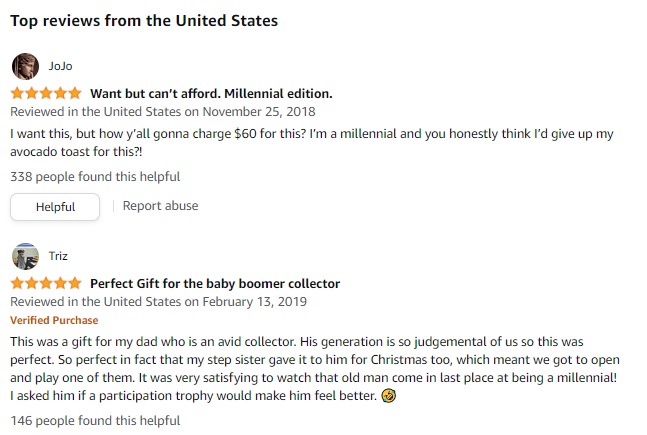Open reviewer Triz's profile name
The image size is (647, 435).
(x=58, y=256)
